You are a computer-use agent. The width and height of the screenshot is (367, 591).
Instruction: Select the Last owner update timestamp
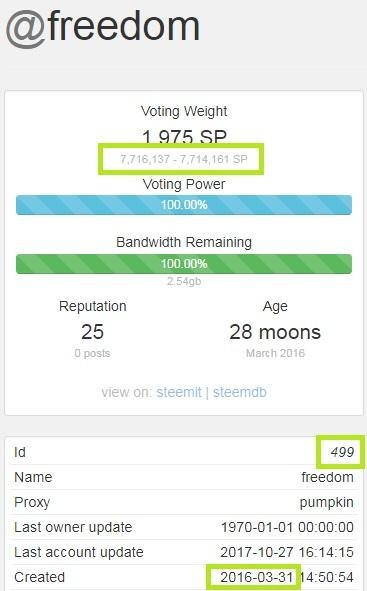click(287, 527)
